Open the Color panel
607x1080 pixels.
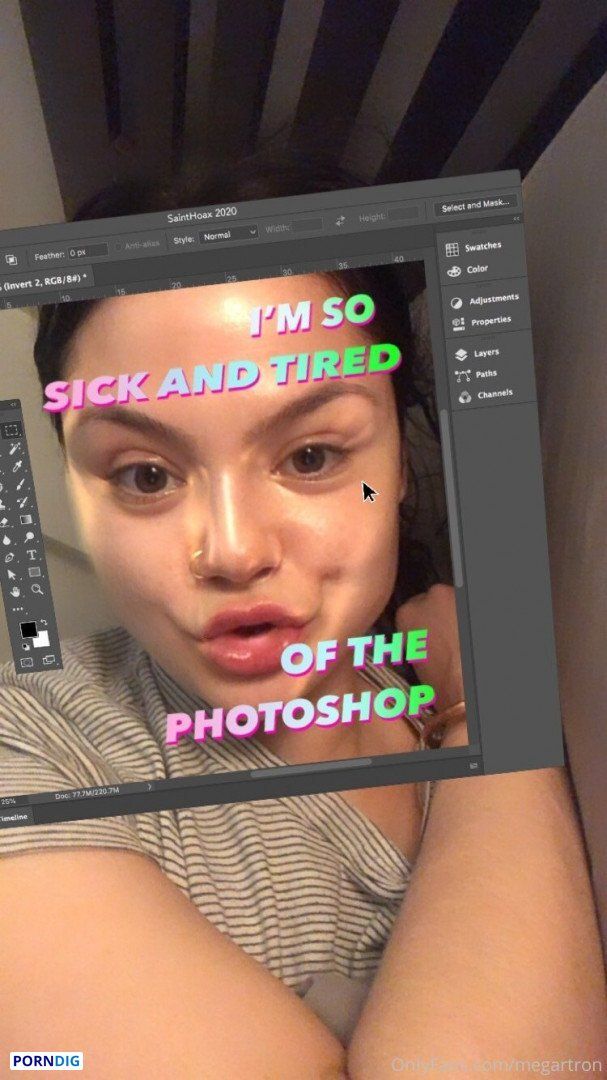point(467,270)
